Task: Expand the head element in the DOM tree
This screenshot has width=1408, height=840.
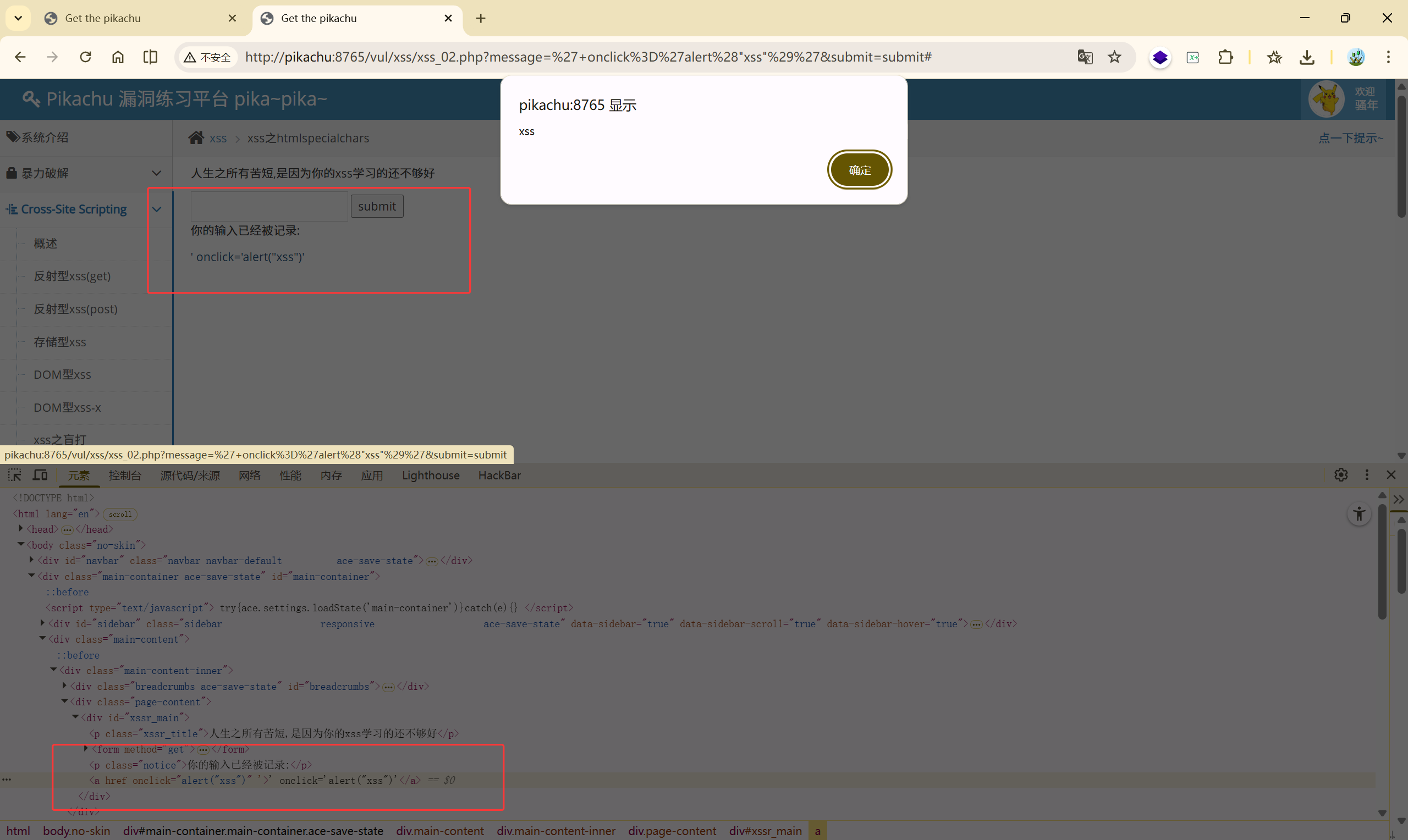Action: [21, 529]
